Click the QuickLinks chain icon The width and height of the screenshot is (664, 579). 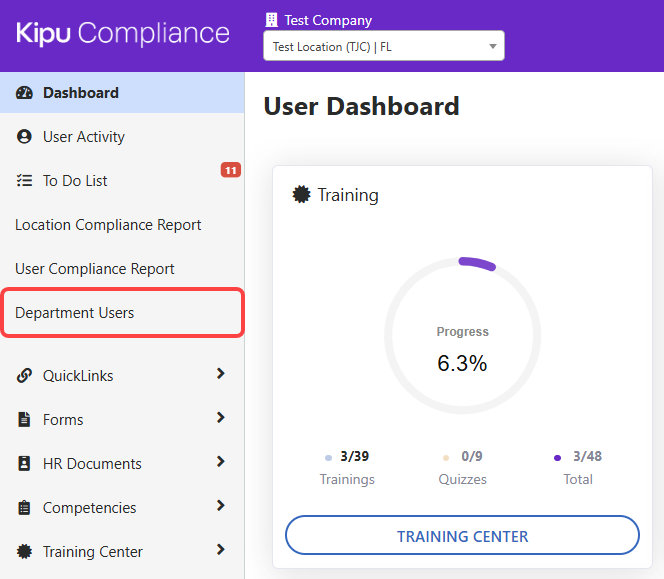[x=24, y=376]
